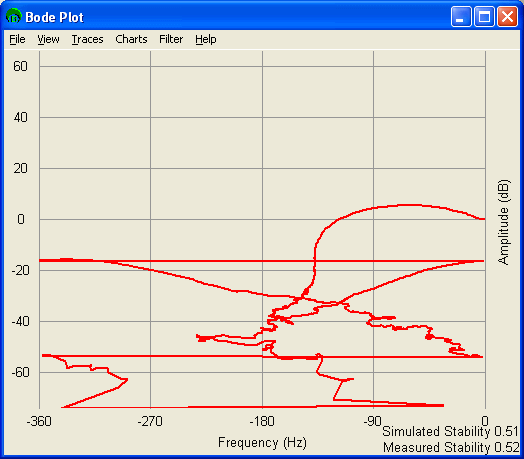Open the Help menu
Screen dimensions: 524x459
coord(206,39)
